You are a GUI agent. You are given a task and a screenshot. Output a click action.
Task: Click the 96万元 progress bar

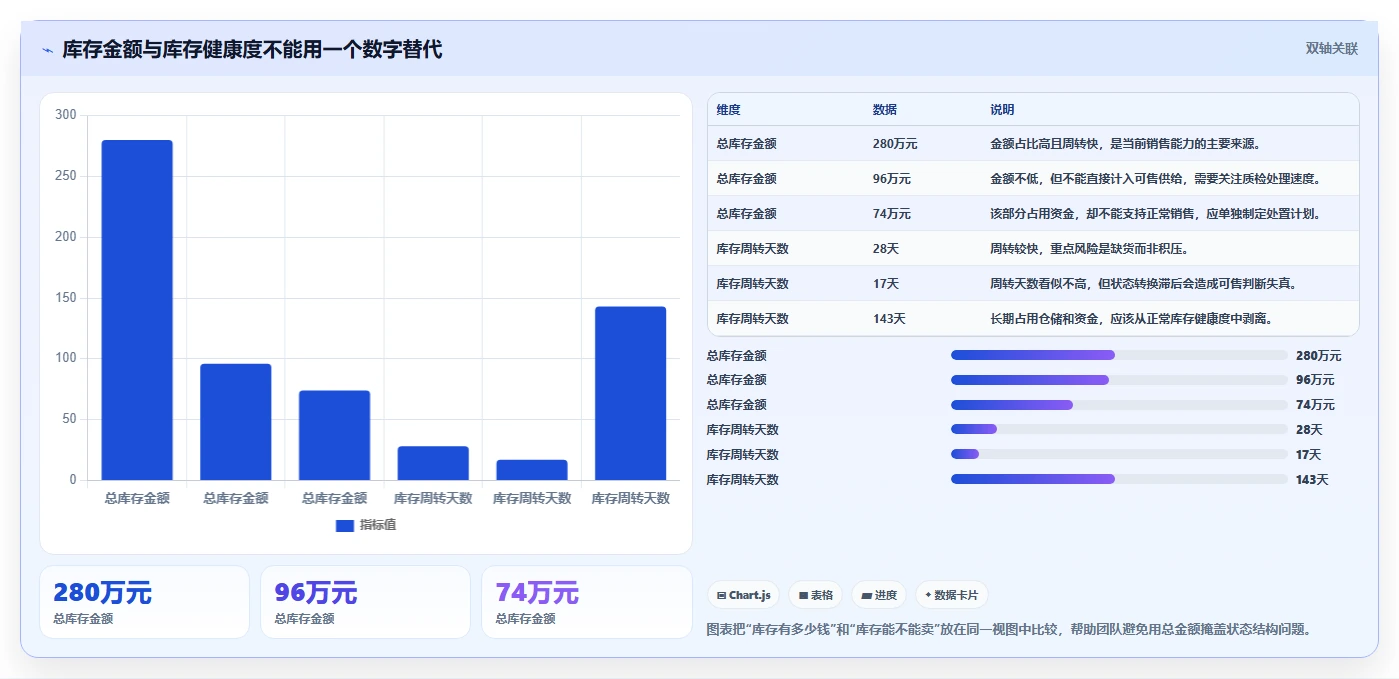[x=1119, y=380]
